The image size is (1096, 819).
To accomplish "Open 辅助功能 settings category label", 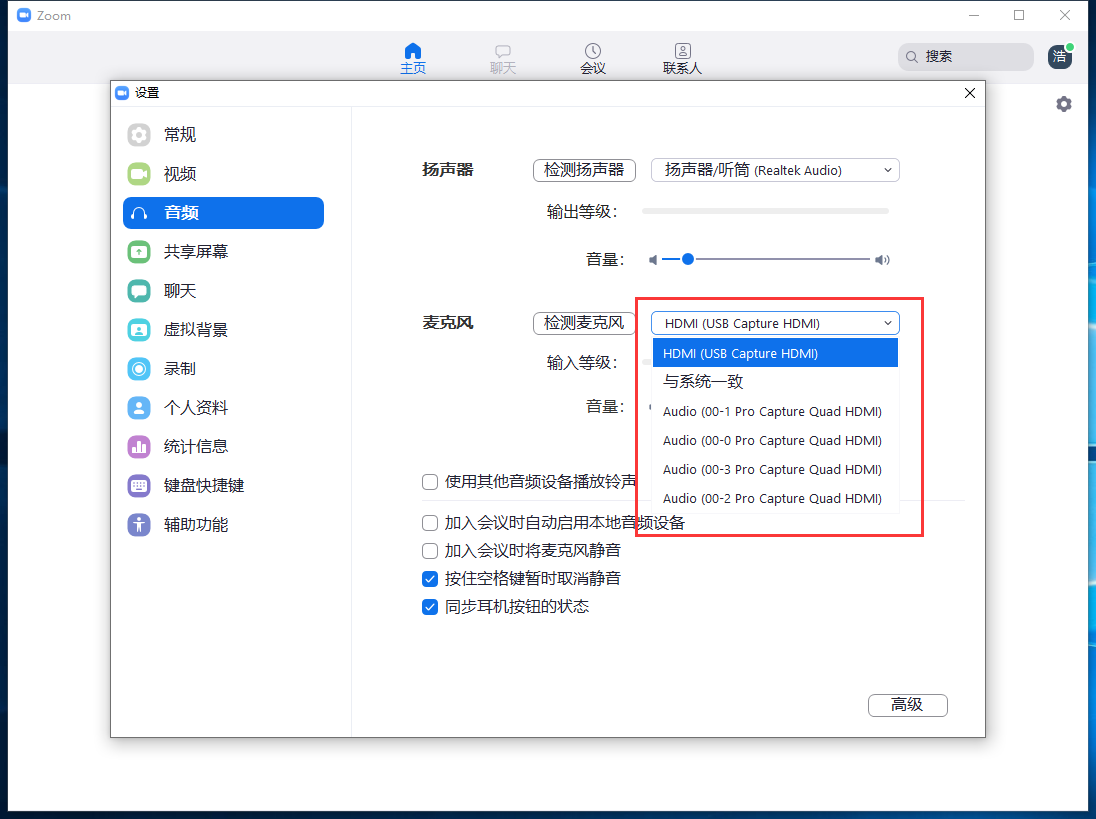I will coord(196,524).
